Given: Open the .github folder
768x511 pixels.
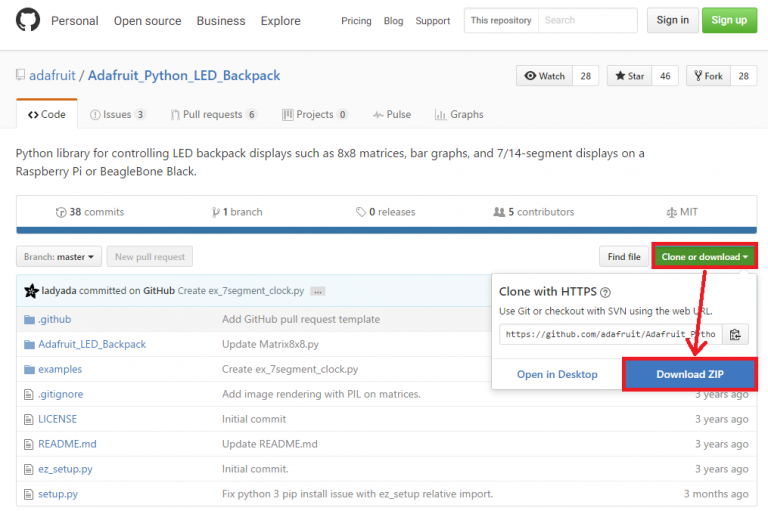Looking at the screenshot, I should (x=54, y=319).
